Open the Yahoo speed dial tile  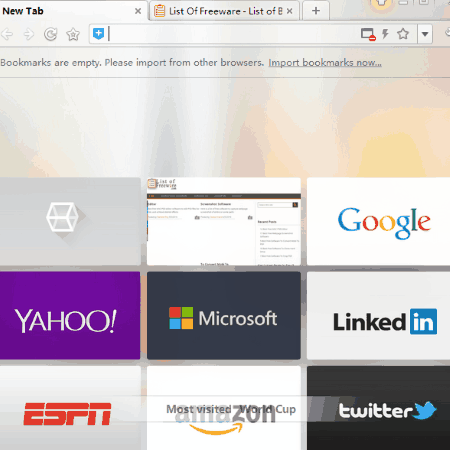pyautogui.click(x=70, y=315)
